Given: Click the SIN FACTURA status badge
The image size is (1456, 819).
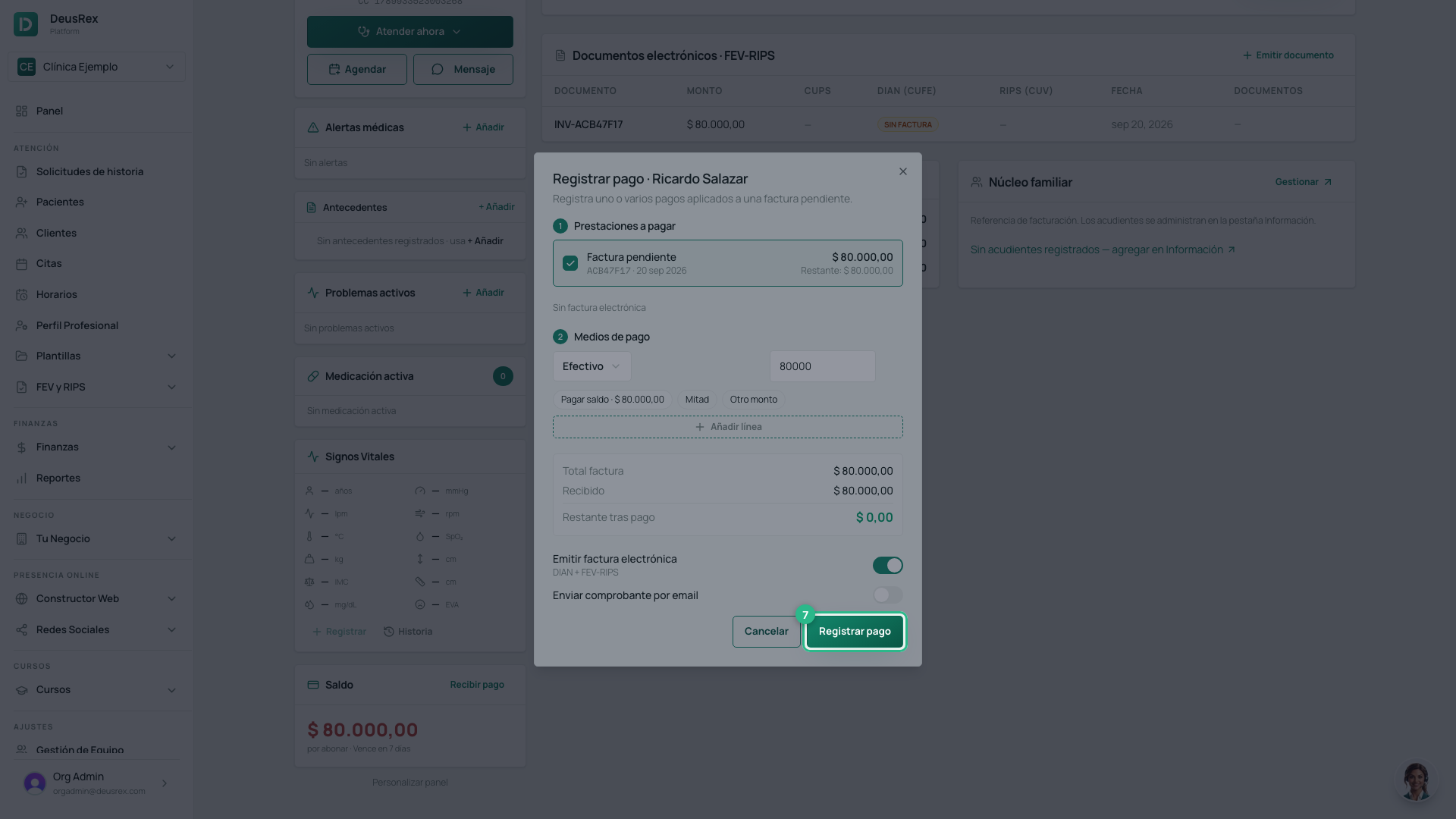Looking at the screenshot, I should coord(908,124).
